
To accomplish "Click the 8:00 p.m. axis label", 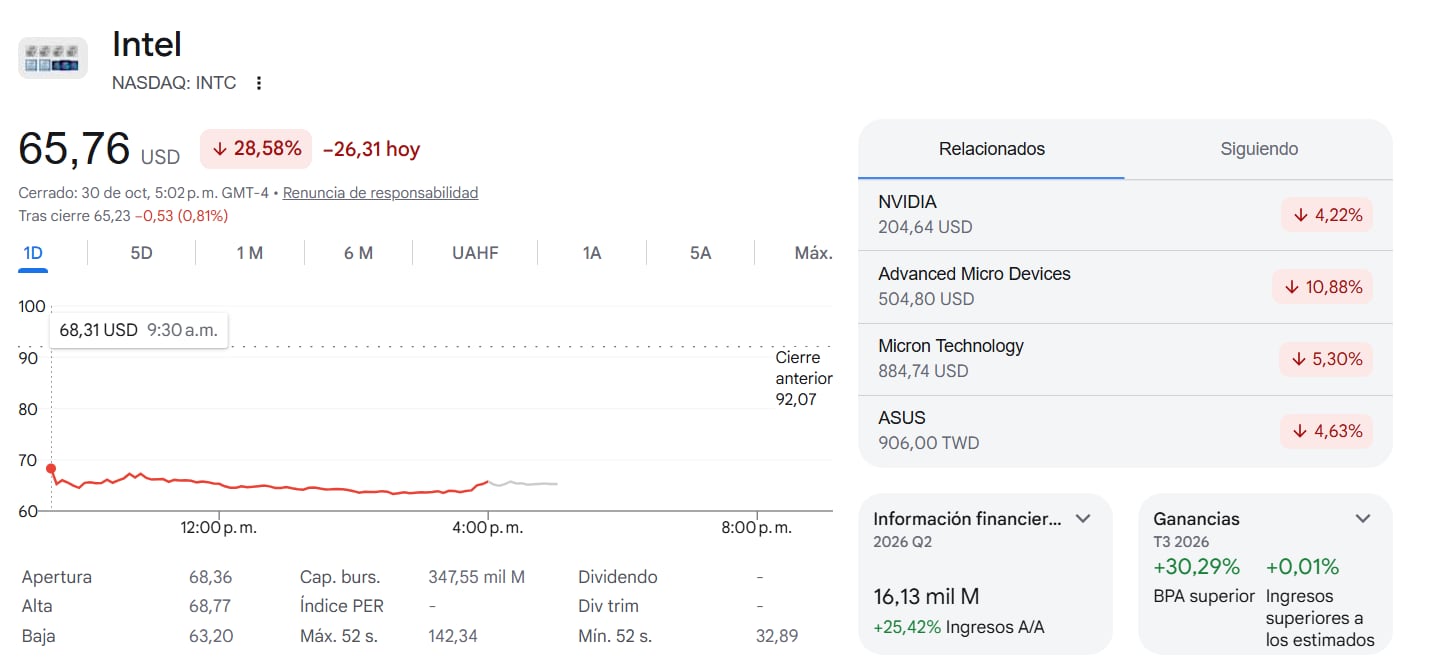I will click(x=757, y=528).
